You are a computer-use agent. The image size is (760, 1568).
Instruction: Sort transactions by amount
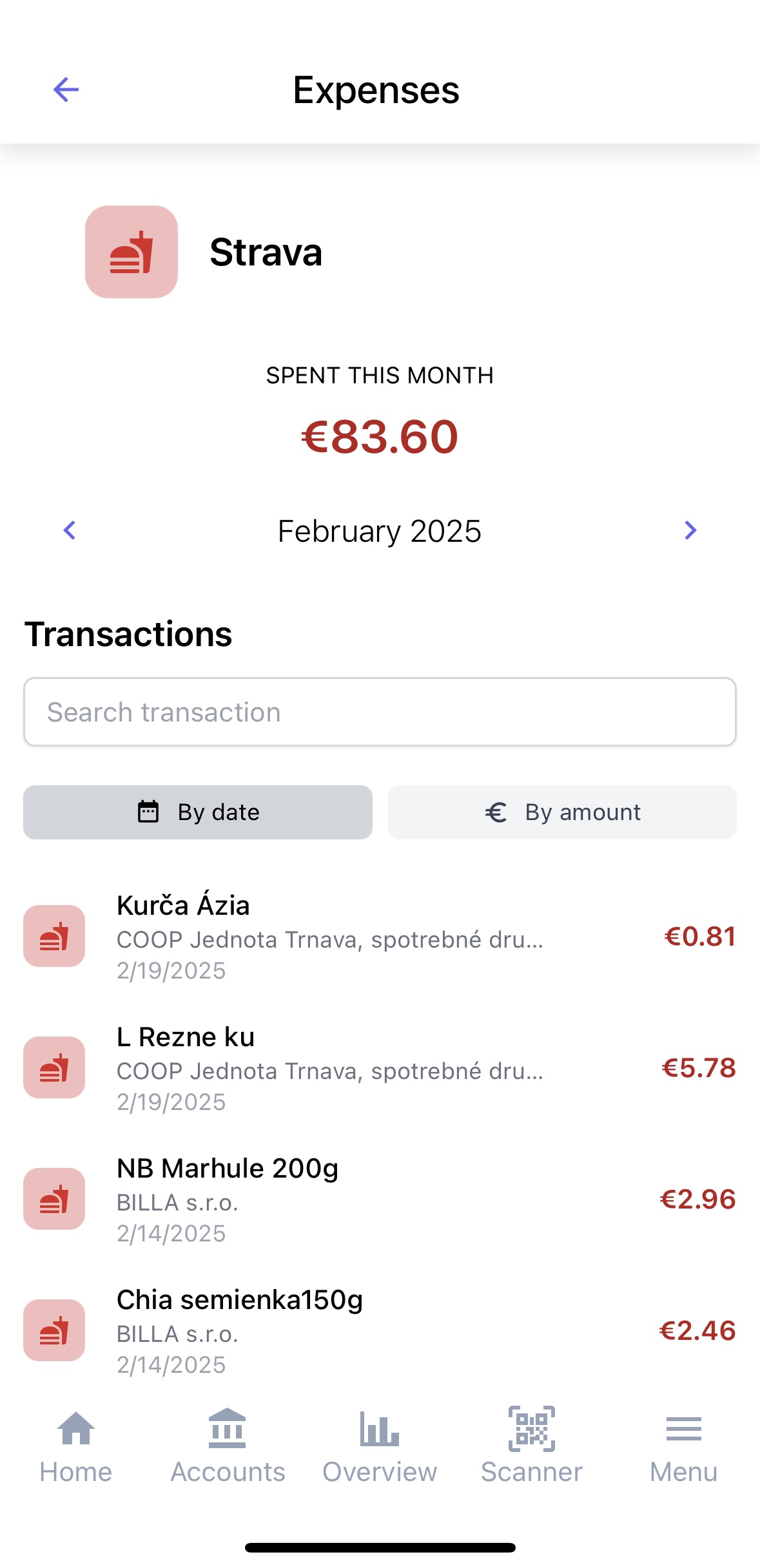pyautogui.click(x=562, y=812)
